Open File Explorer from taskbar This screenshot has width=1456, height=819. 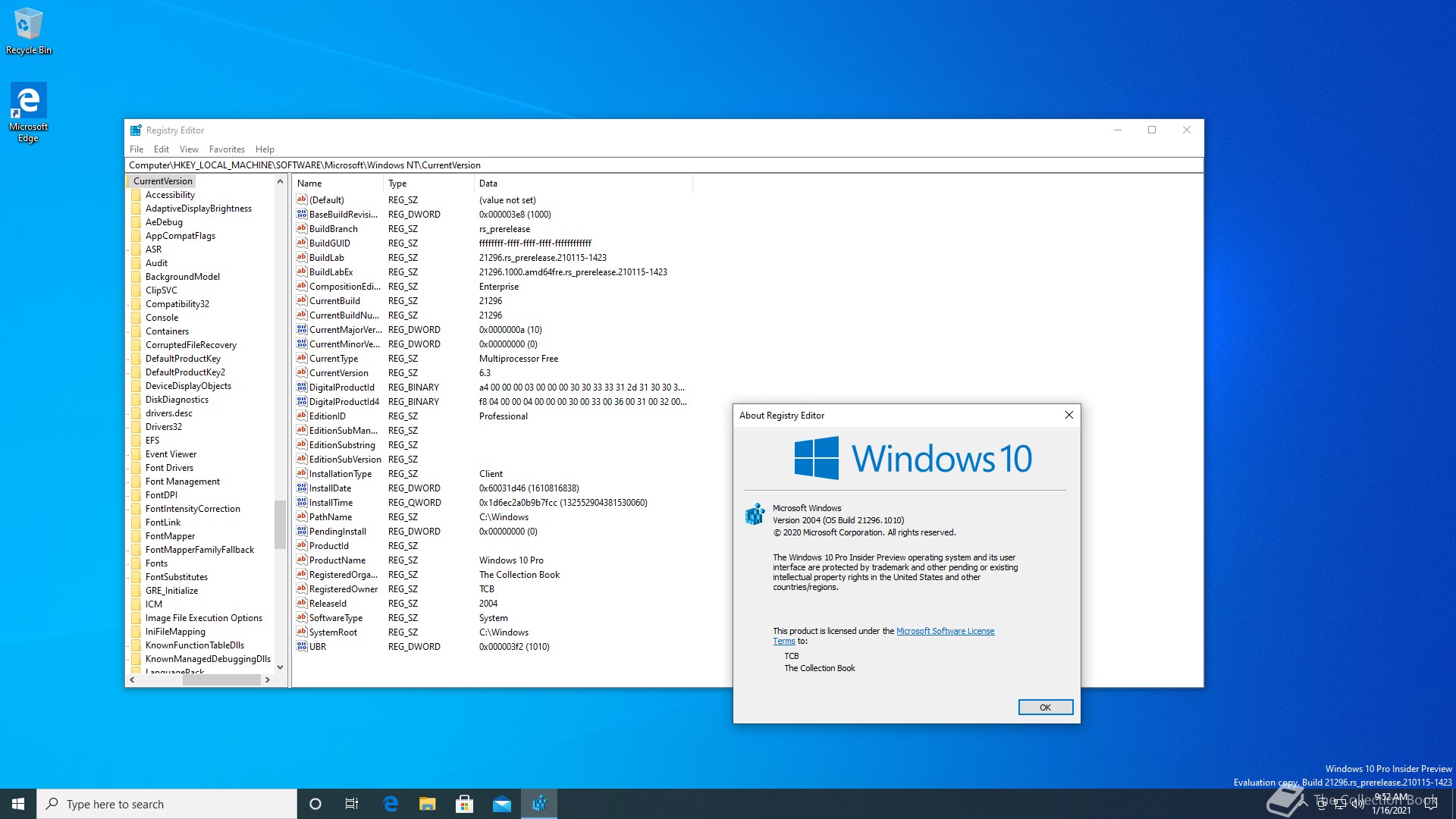click(x=428, y=804)
